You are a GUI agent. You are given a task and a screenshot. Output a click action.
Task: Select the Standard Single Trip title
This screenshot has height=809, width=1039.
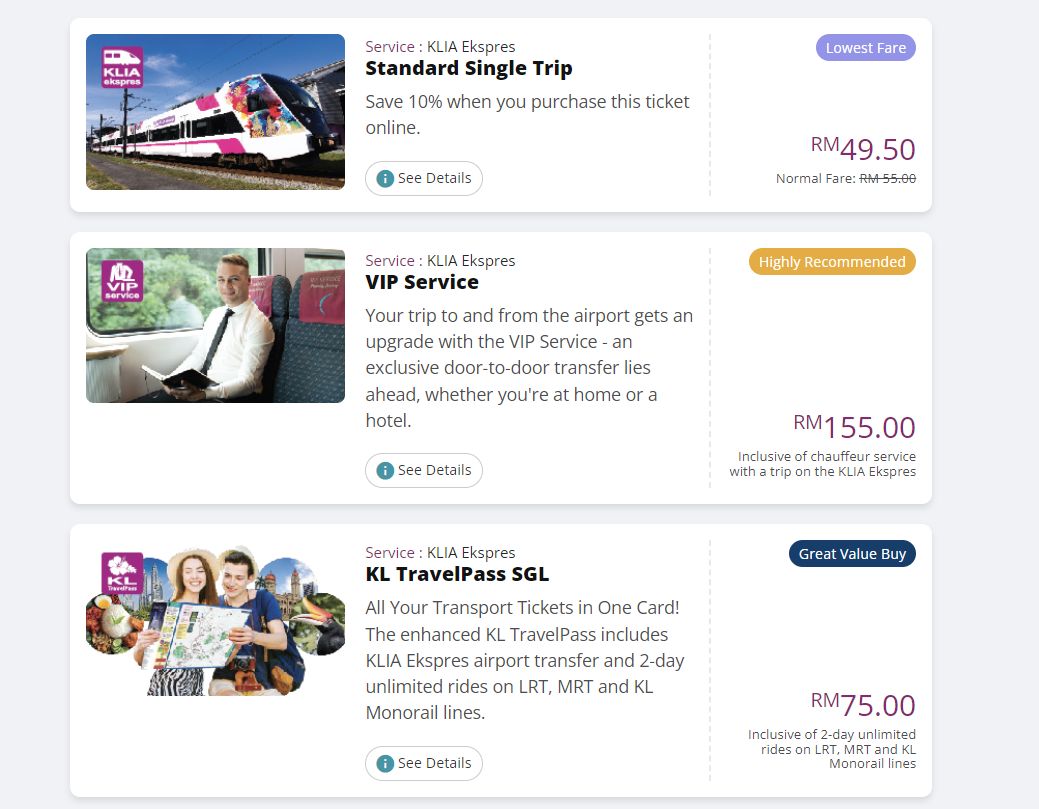pos(469,69)
